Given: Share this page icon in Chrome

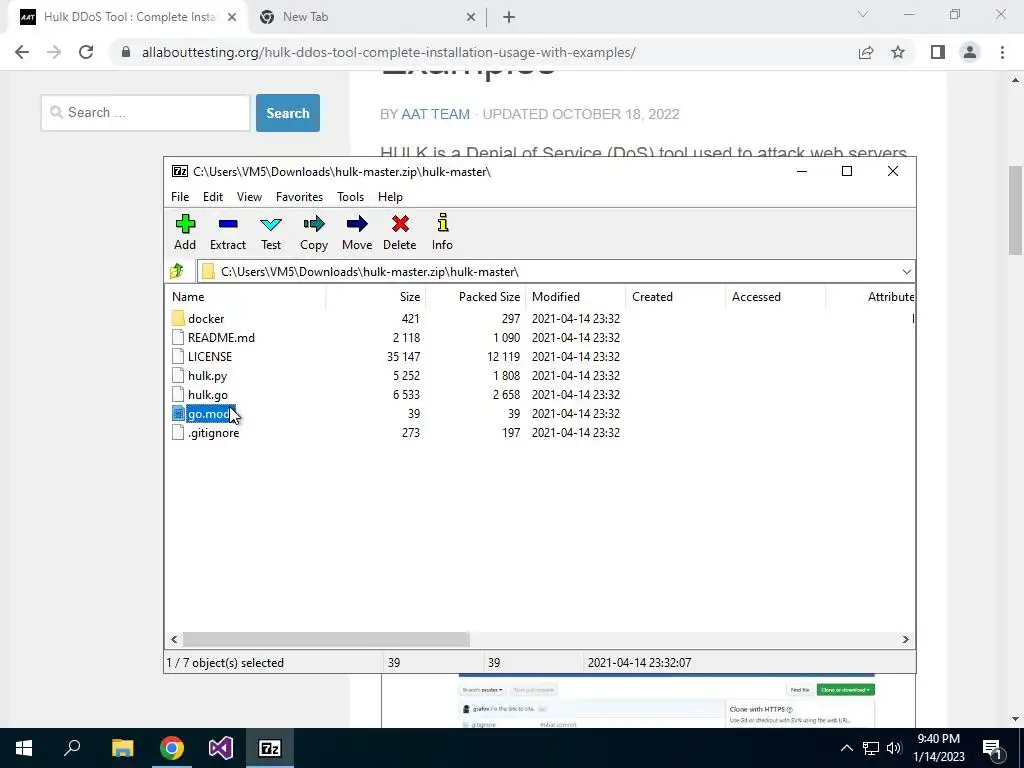Looking at the screenshot, I should point(866,52).
